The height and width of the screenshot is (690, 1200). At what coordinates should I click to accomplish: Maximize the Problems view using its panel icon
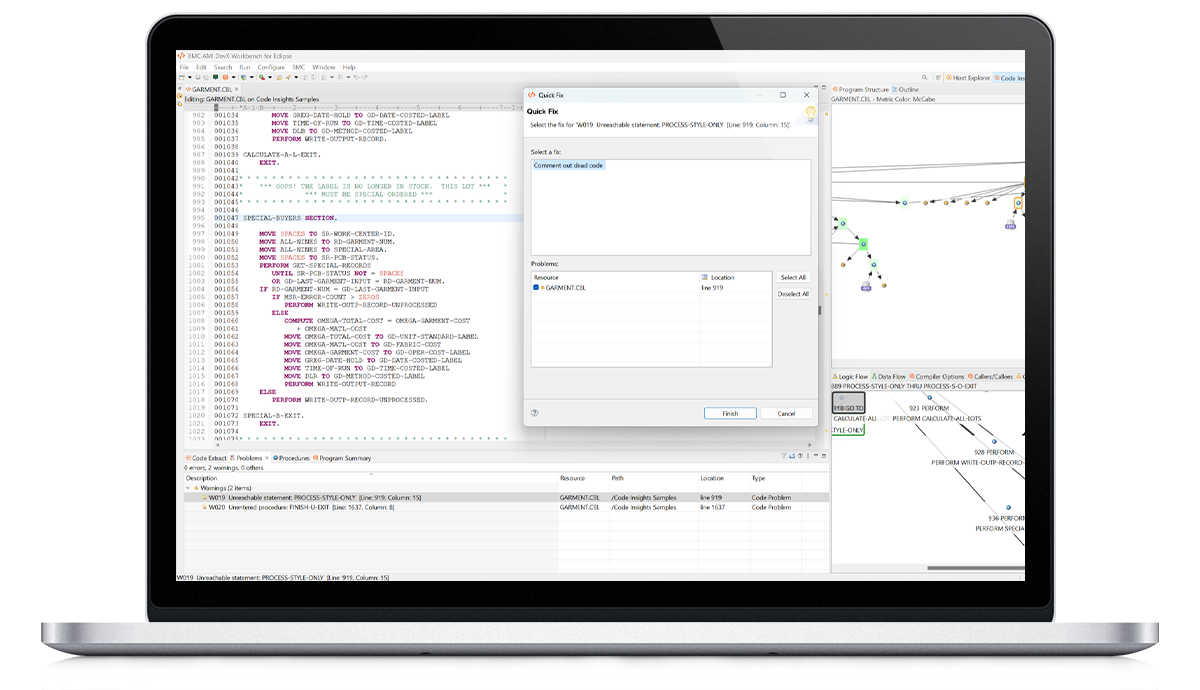pyautogui.click(x=823, y=456)
